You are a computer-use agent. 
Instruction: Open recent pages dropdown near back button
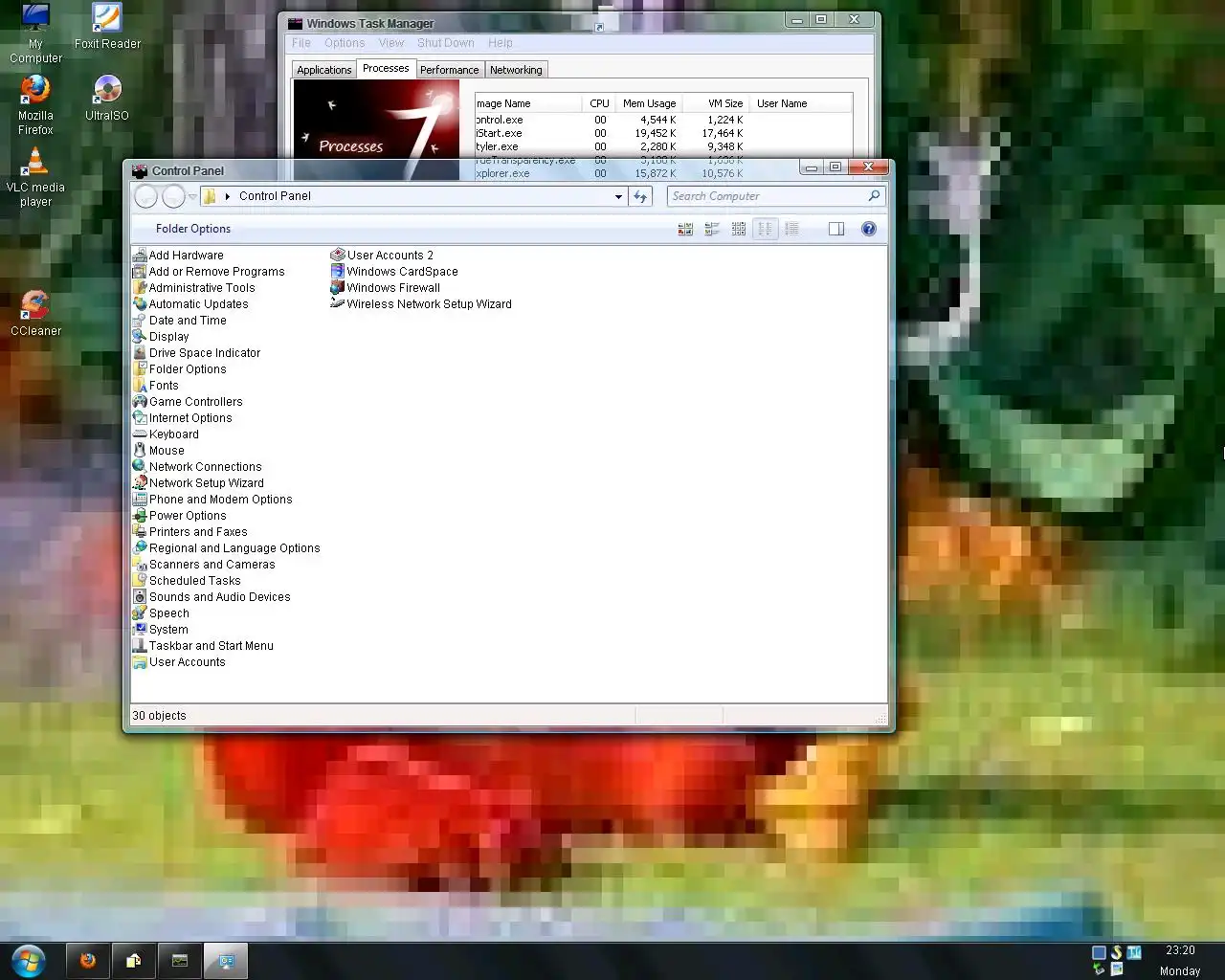click(192, 196)
